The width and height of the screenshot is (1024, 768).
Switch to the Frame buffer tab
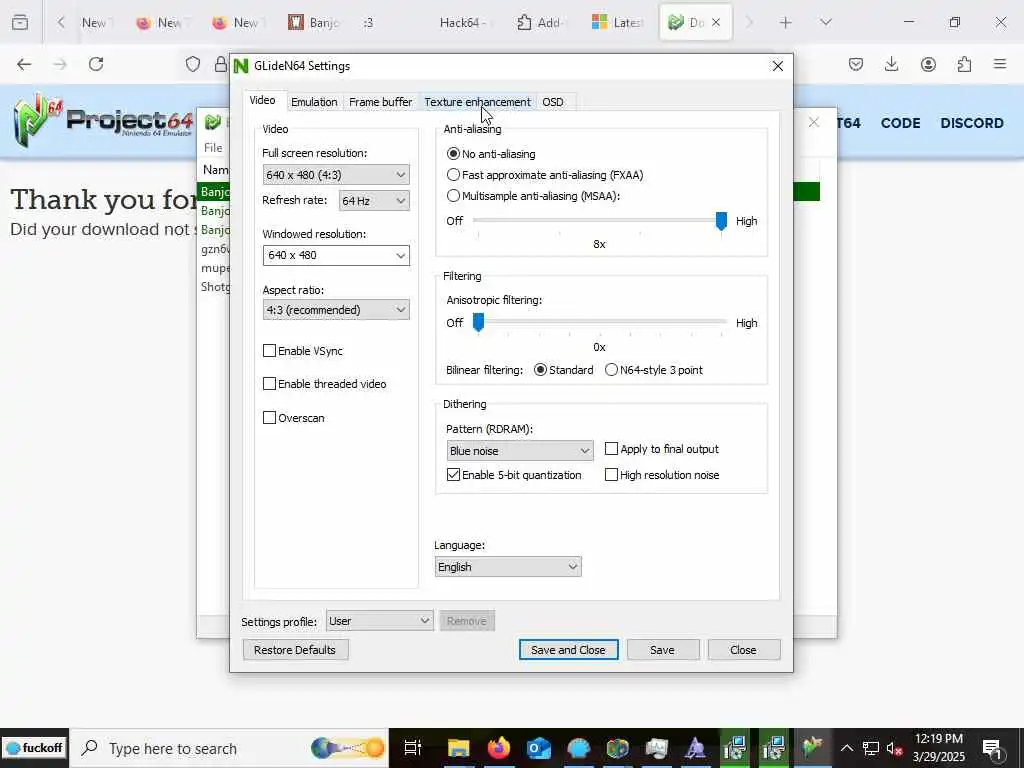381,102
